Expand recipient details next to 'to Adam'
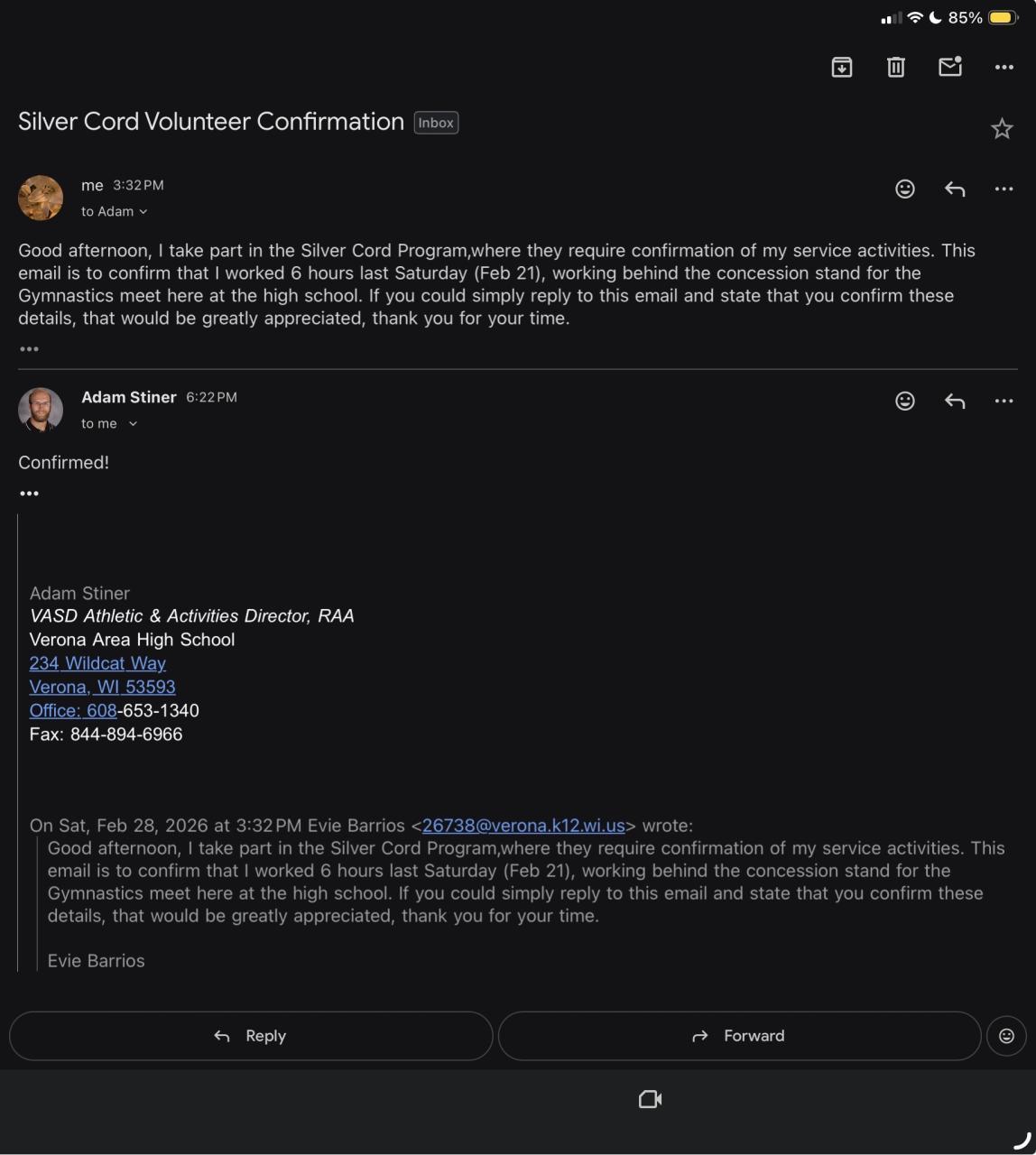This screenshot has width=1036, height=1155. [143, 212]
